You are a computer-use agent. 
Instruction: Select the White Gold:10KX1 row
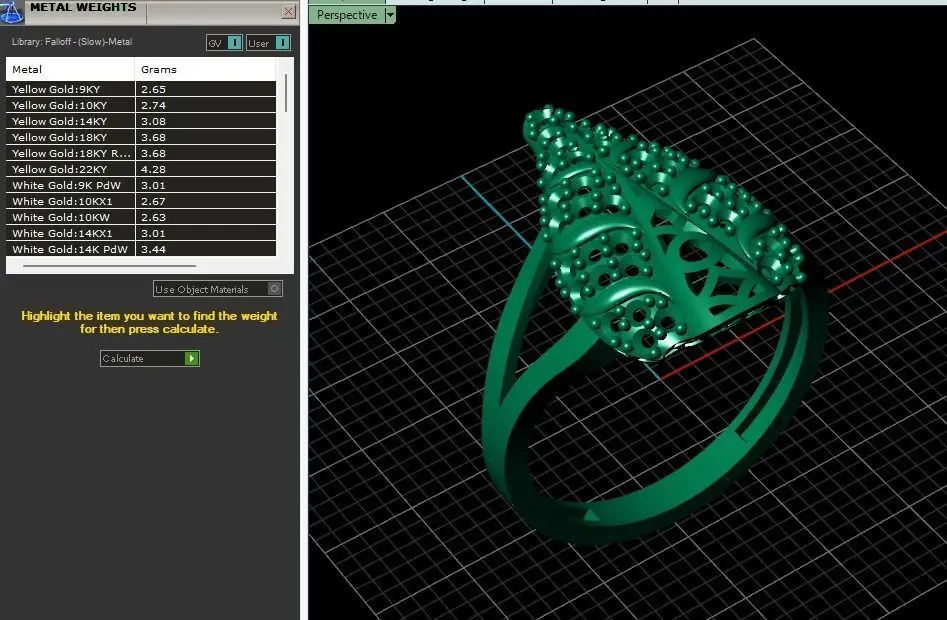[141, 201]
